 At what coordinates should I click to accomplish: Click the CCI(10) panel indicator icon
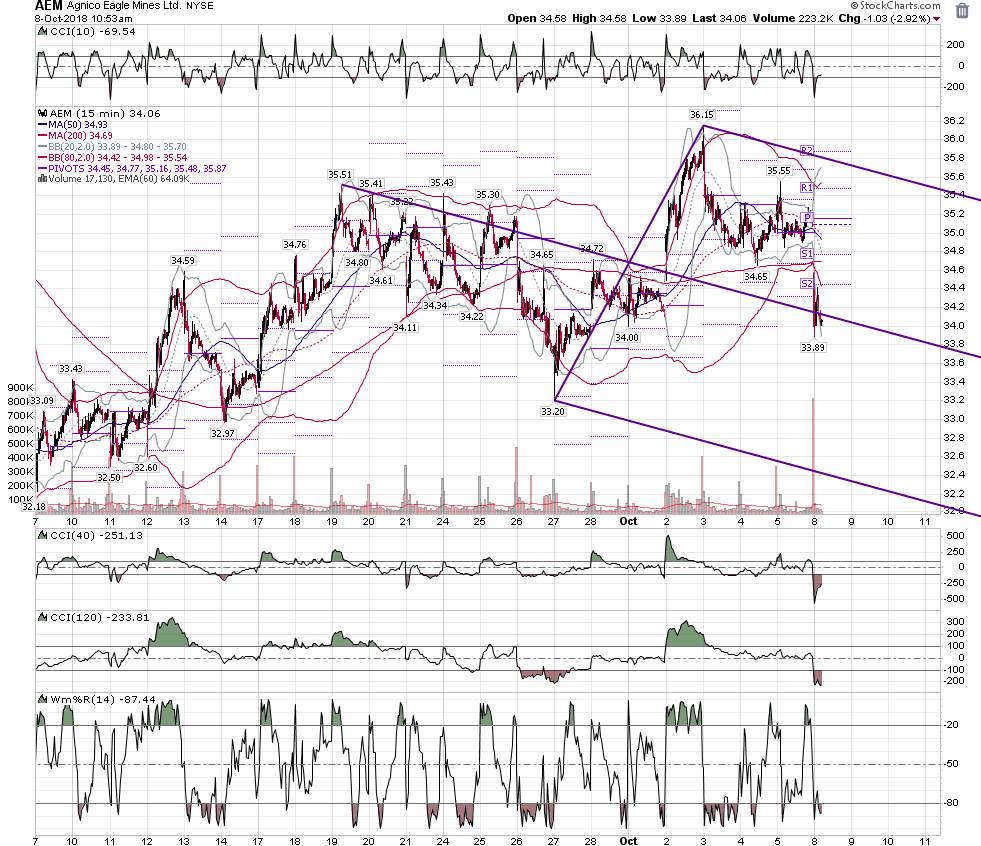tap(43, 31)
